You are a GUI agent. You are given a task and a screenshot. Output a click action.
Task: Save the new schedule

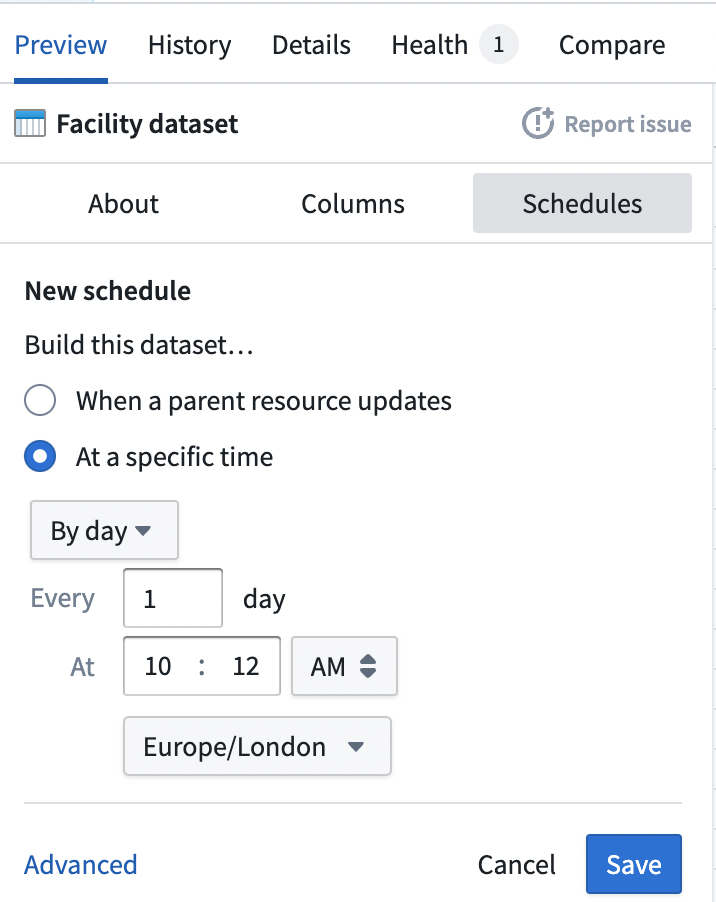(633, 863)
